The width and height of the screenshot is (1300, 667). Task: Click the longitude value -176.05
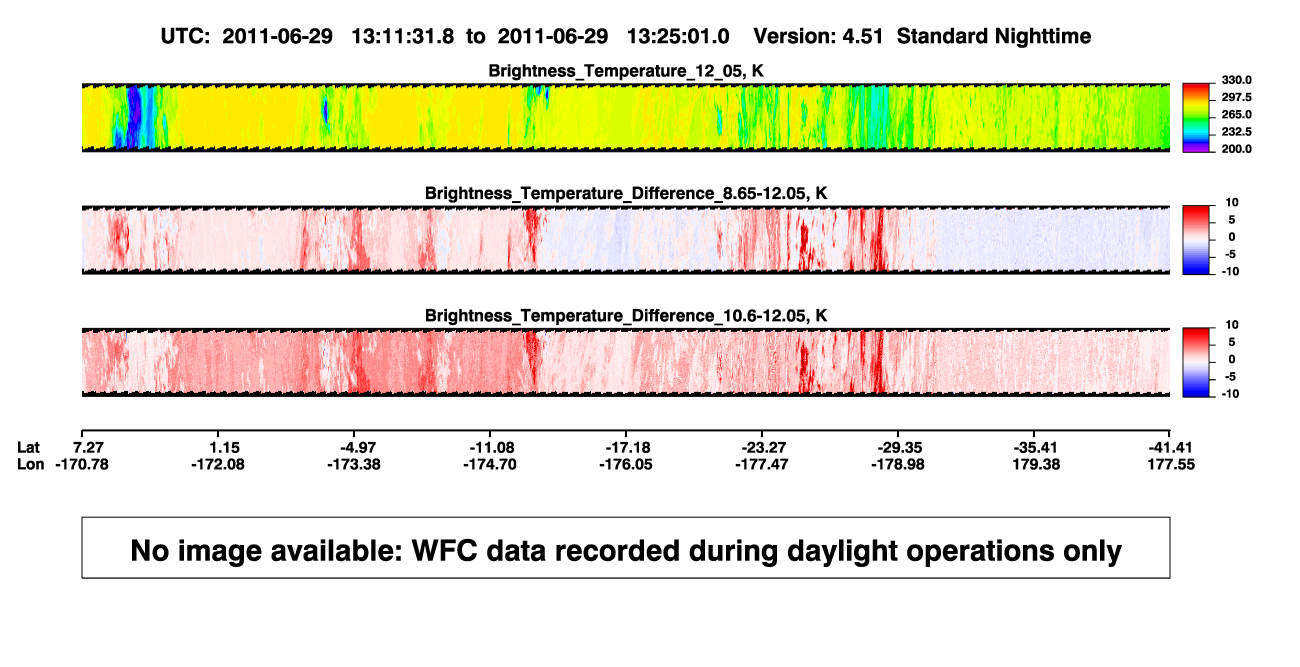coord(625,464)
